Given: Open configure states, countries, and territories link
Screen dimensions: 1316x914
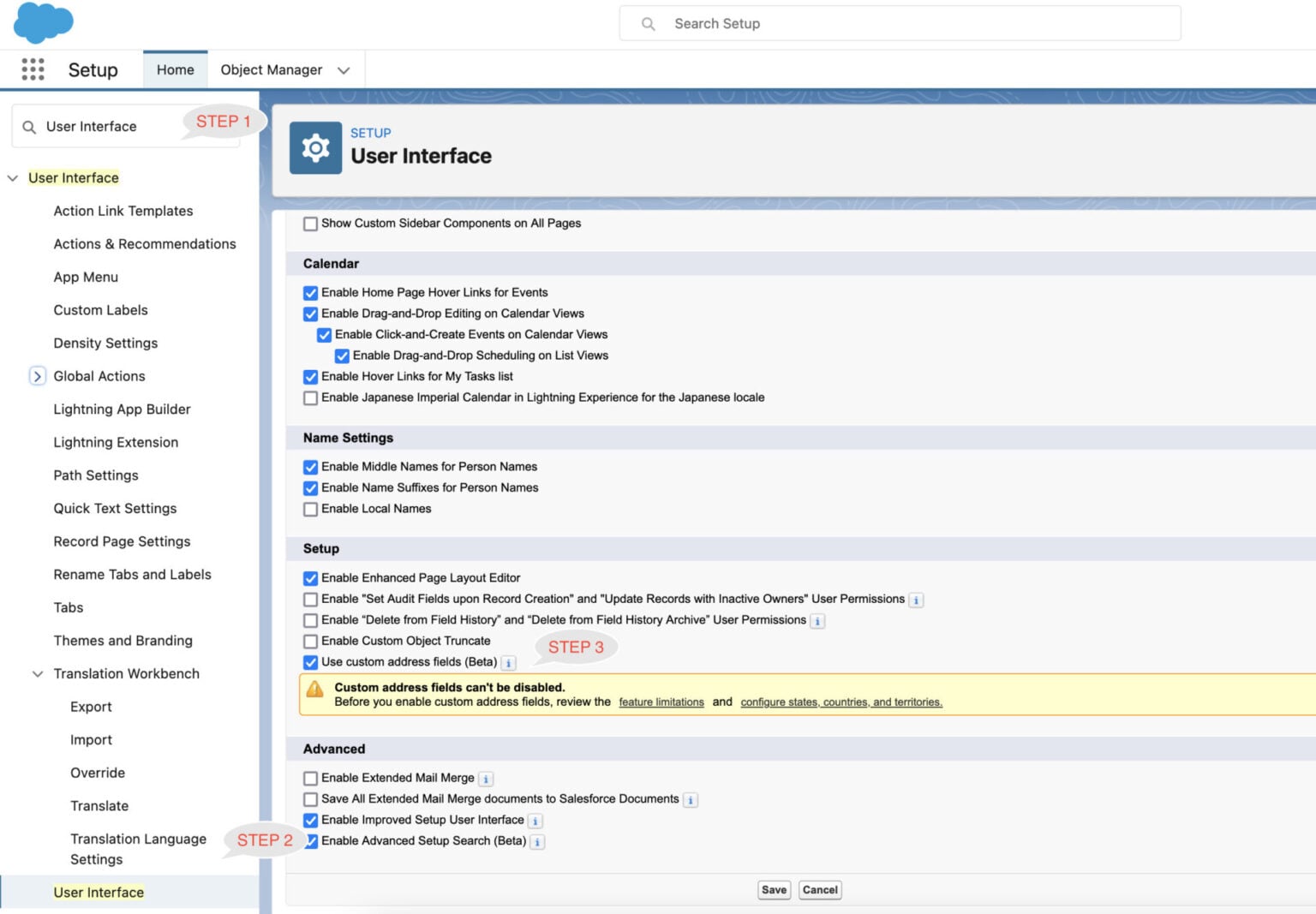Looking at the screenshot, I should tap(841, 702).
